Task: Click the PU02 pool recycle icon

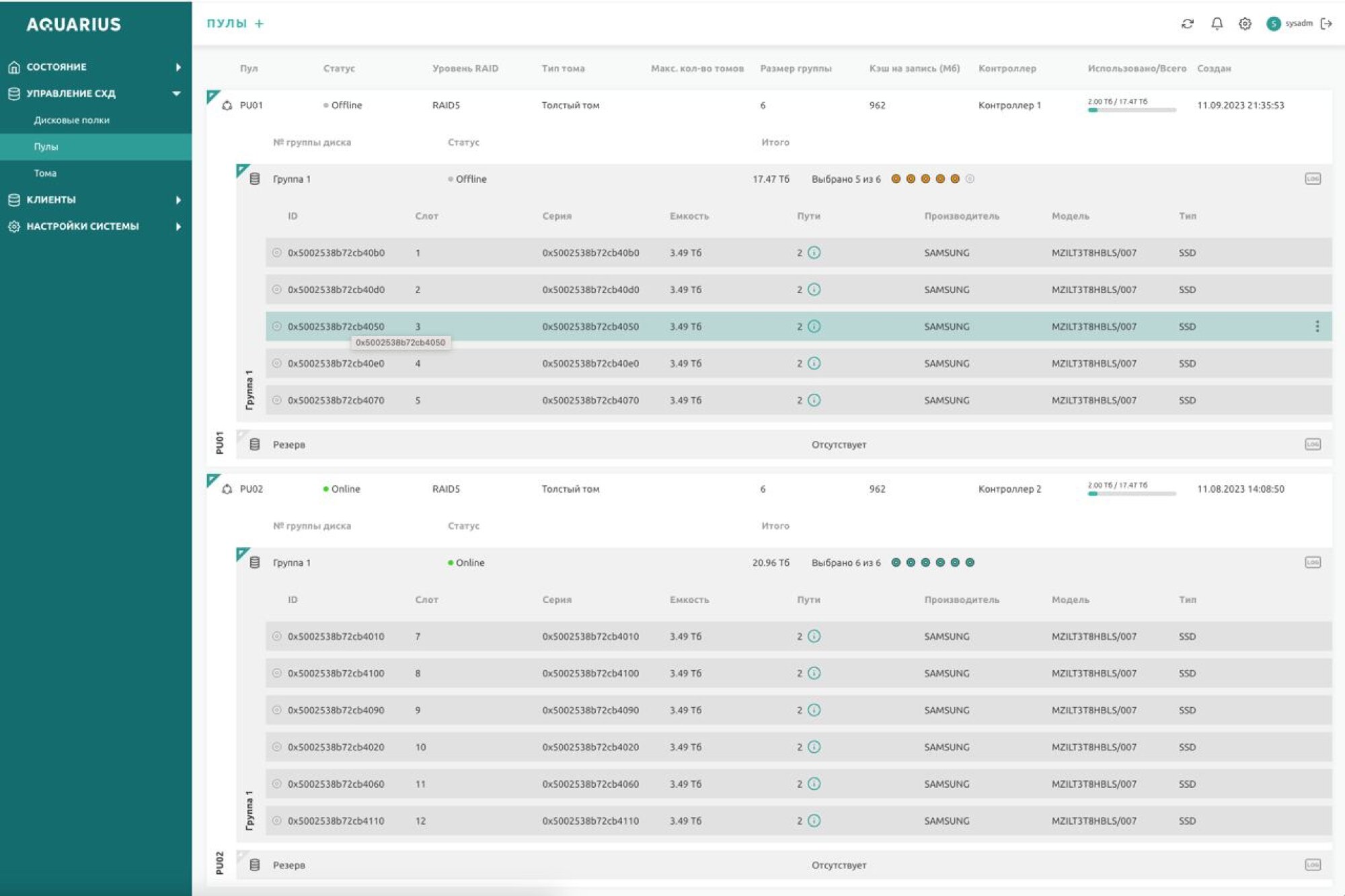Action: click(x=227, y=489)
